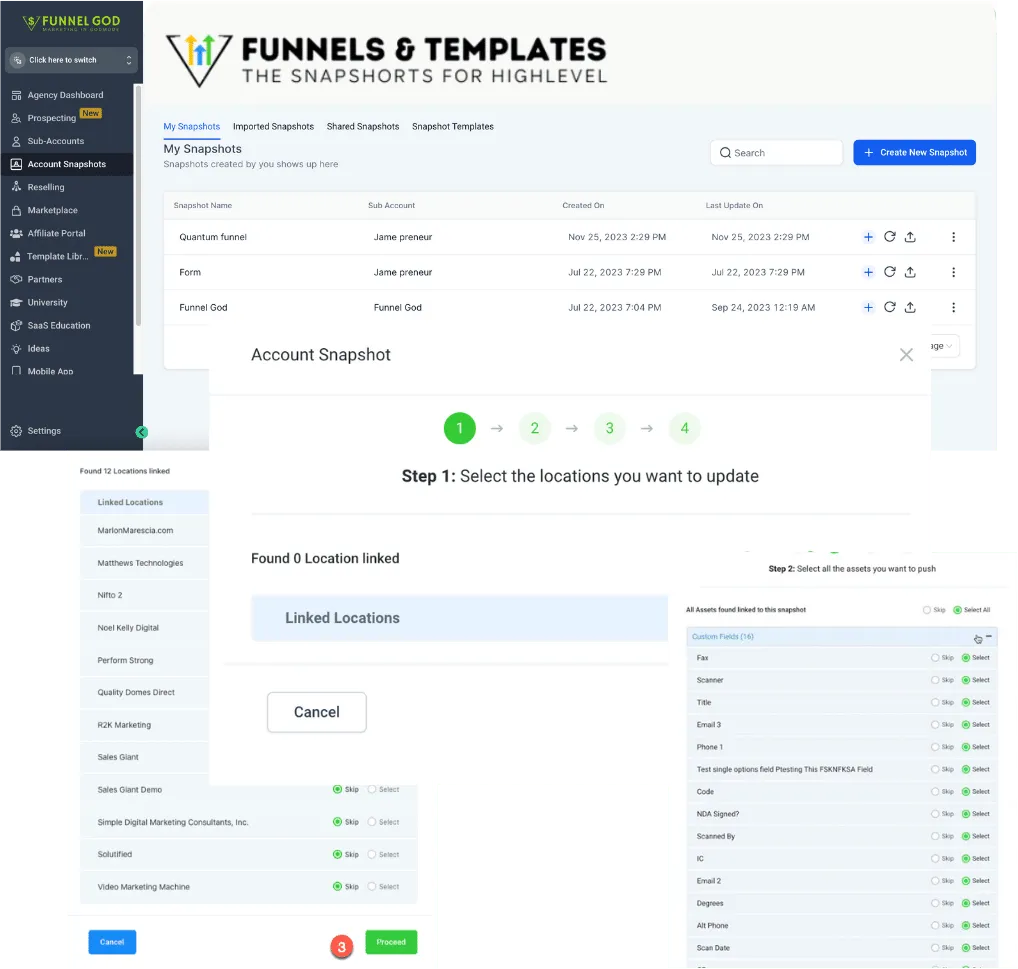Open Account Snapshots sidebar item

[x=66, y=164]
